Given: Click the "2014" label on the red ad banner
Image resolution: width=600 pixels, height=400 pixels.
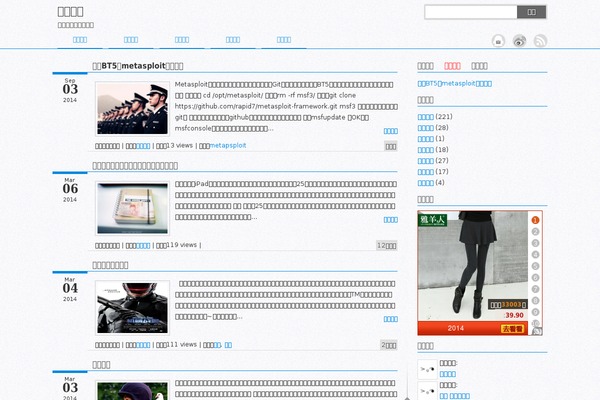Looking at the screenshot, I should [455, 328].
